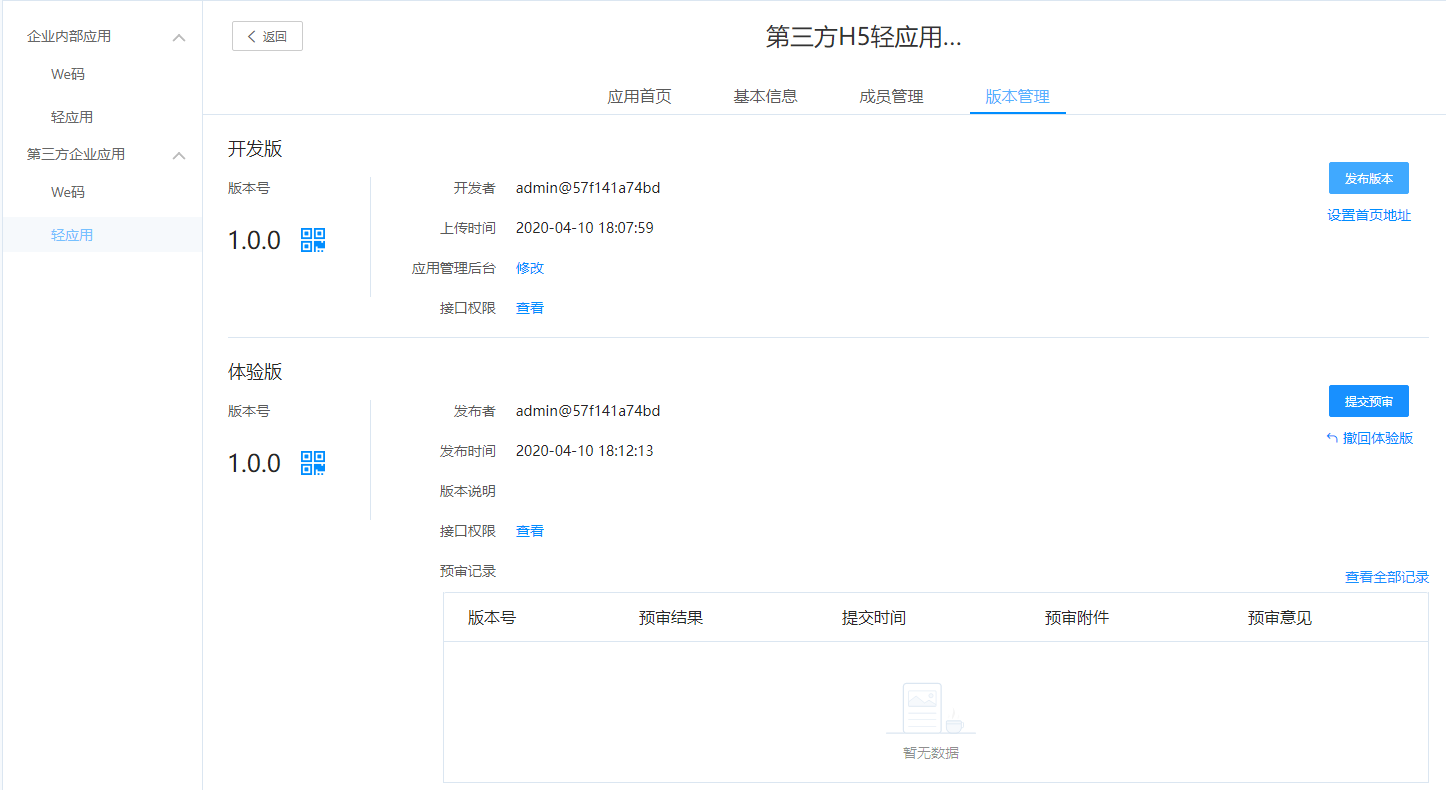Click the 撤回体验版 undo arrow icon
1446x790 pixels.
1332,438
